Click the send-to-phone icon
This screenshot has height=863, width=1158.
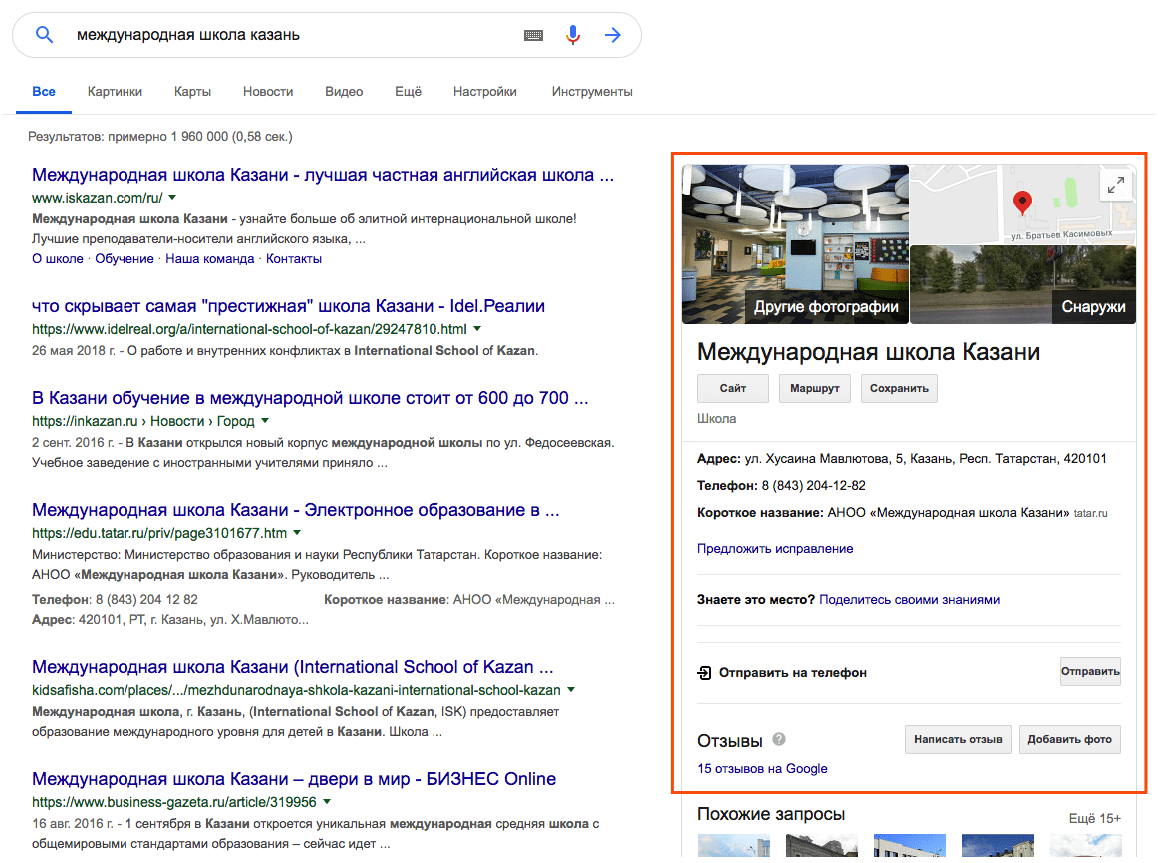pyautogui.click(x=705, y=673)
